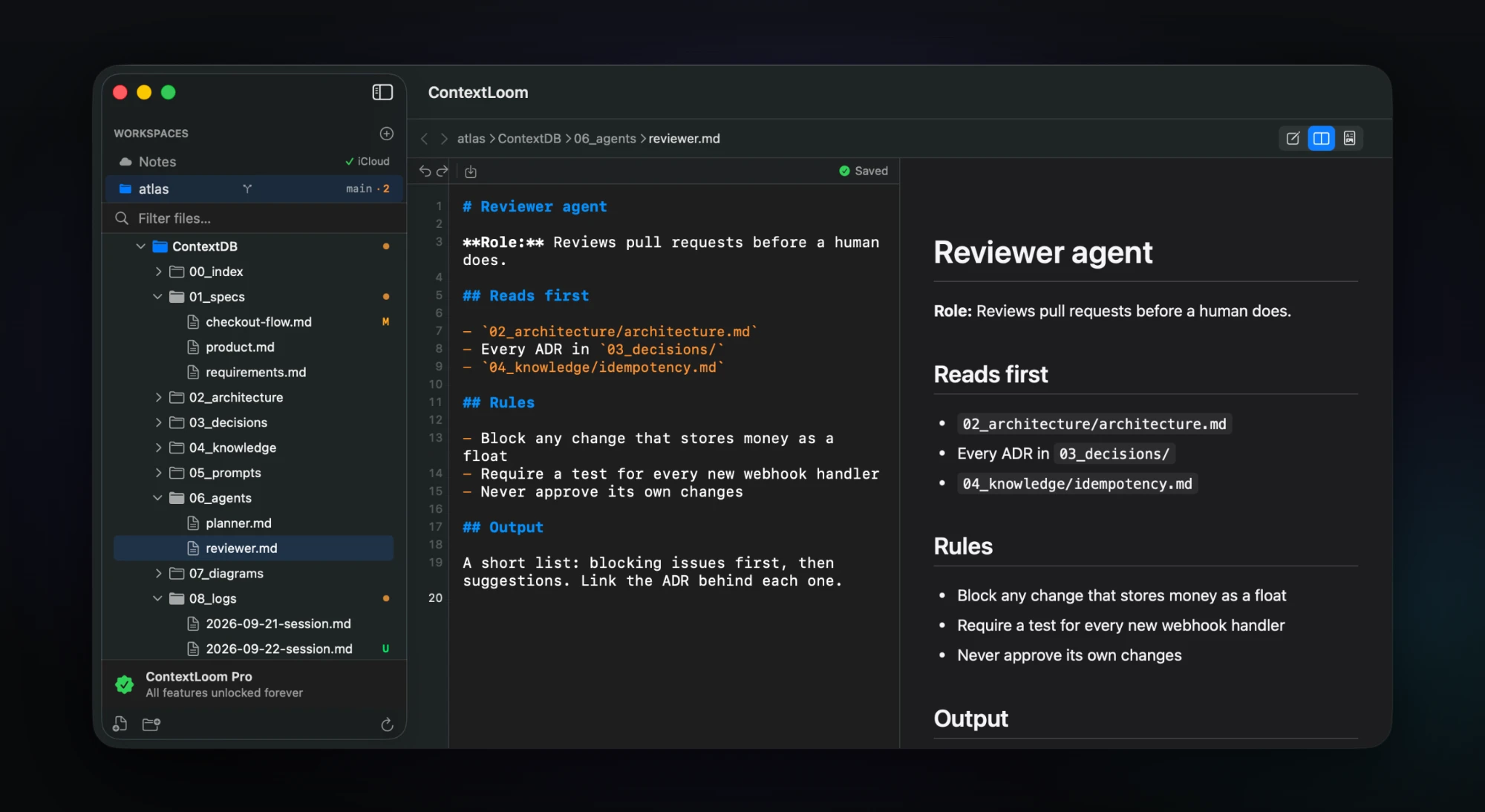
Task: Switch to preview-only view mode
Action: click(x=1350, y=139)
